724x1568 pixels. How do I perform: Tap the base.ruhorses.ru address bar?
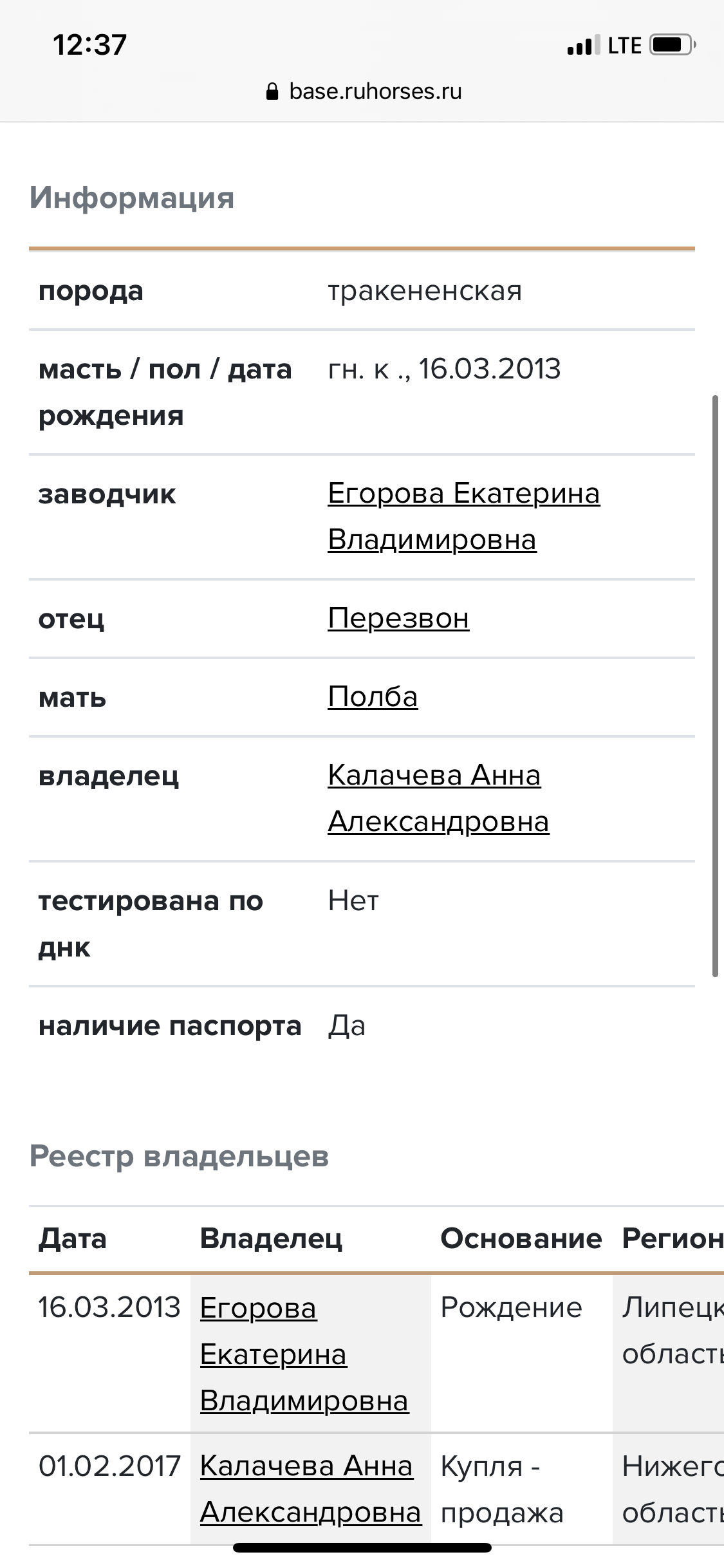point(375,92)
